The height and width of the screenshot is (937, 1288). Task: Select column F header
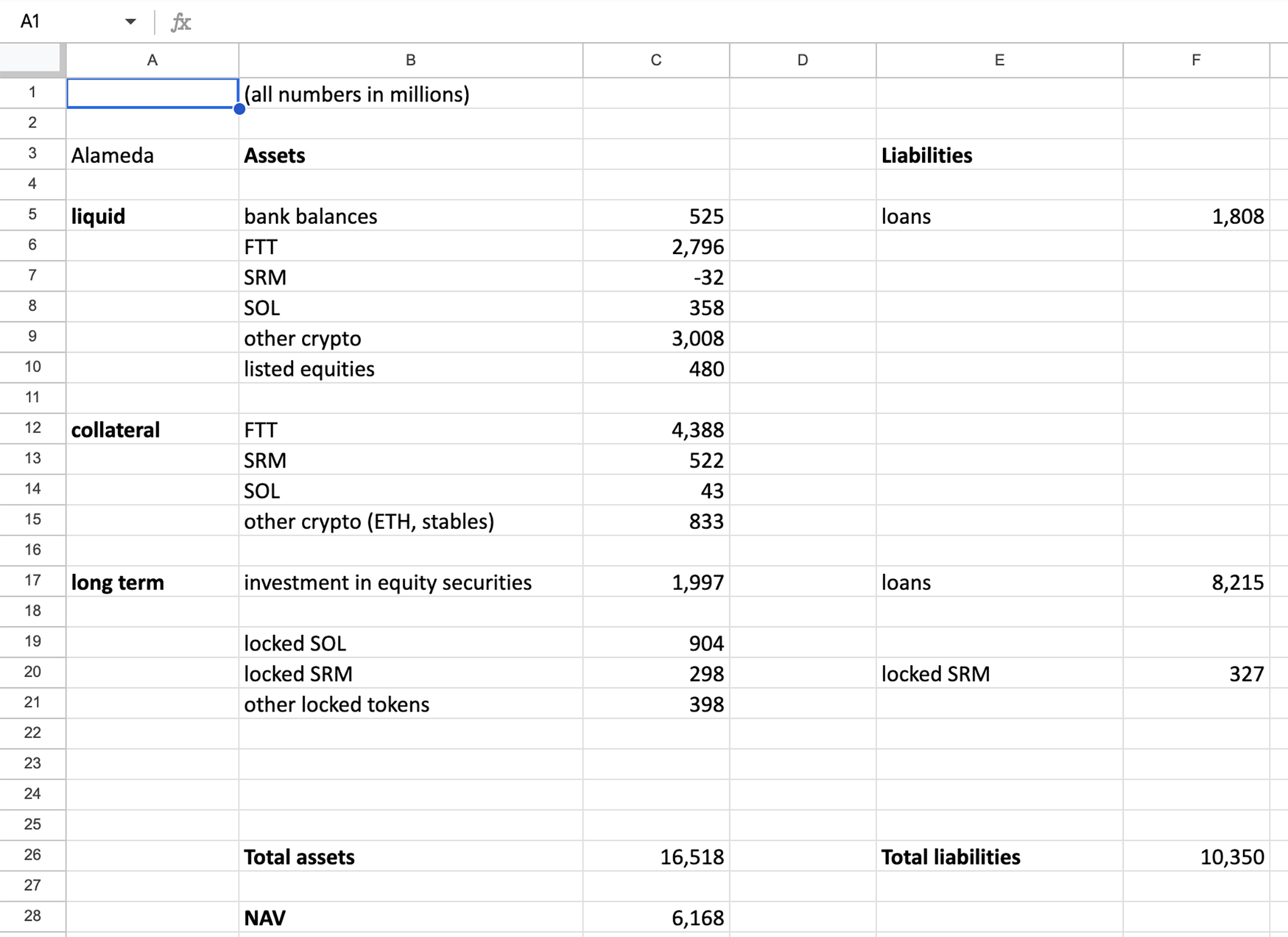click(x=1195, y=60)
